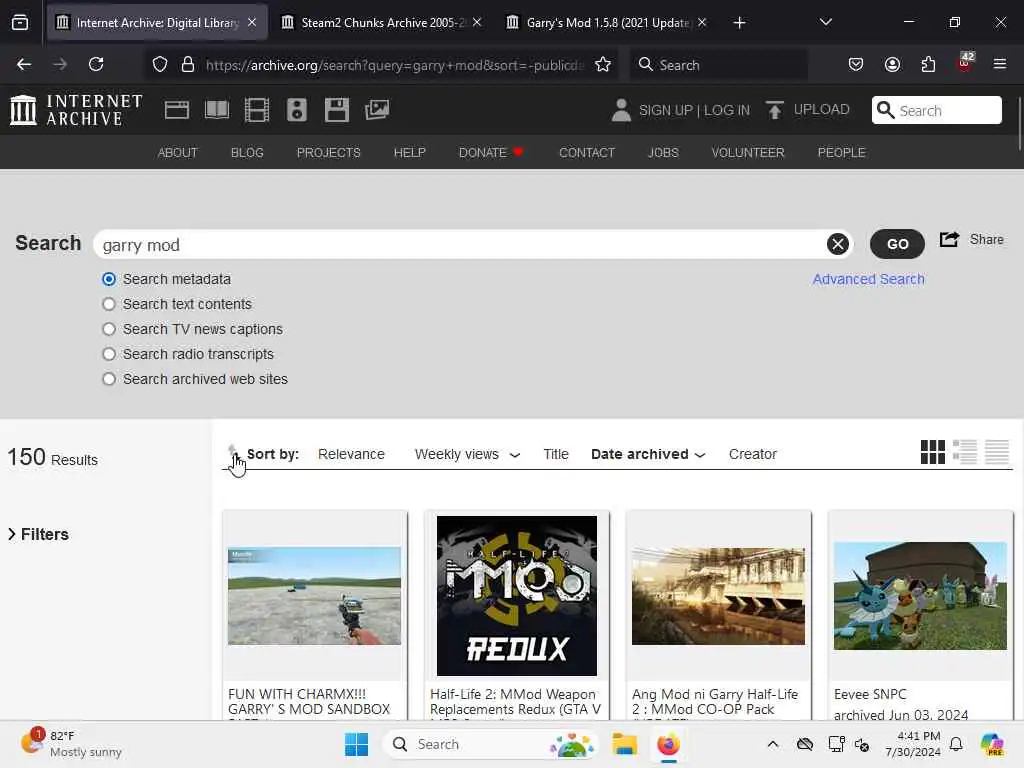The width and height of the screenshot is (1024, 768).
Task: Open the VOLUNTEER link
Action: tap(748, 153)
